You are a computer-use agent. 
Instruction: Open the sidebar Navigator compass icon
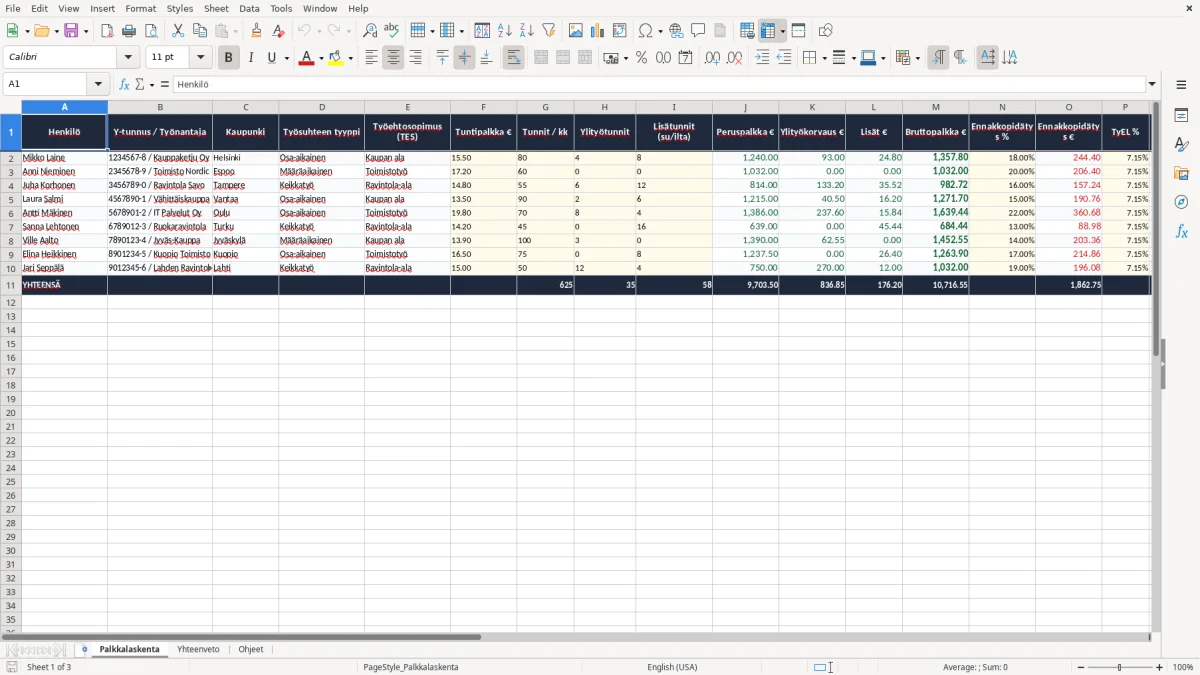(1181, 202)
